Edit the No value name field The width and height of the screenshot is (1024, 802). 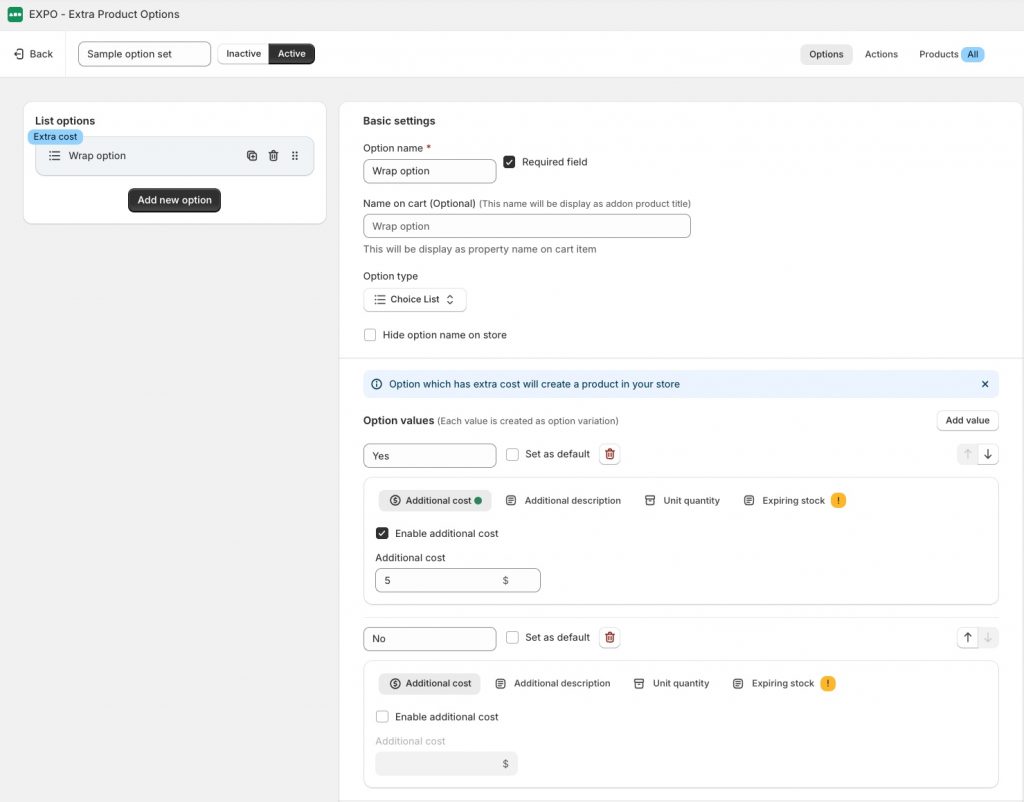[x=429, y=639]
